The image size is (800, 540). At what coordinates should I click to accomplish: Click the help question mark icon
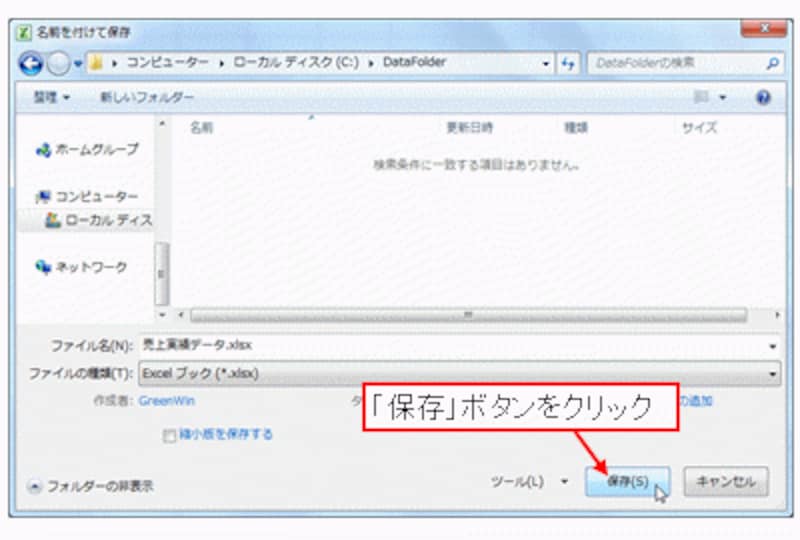[763, 97]
